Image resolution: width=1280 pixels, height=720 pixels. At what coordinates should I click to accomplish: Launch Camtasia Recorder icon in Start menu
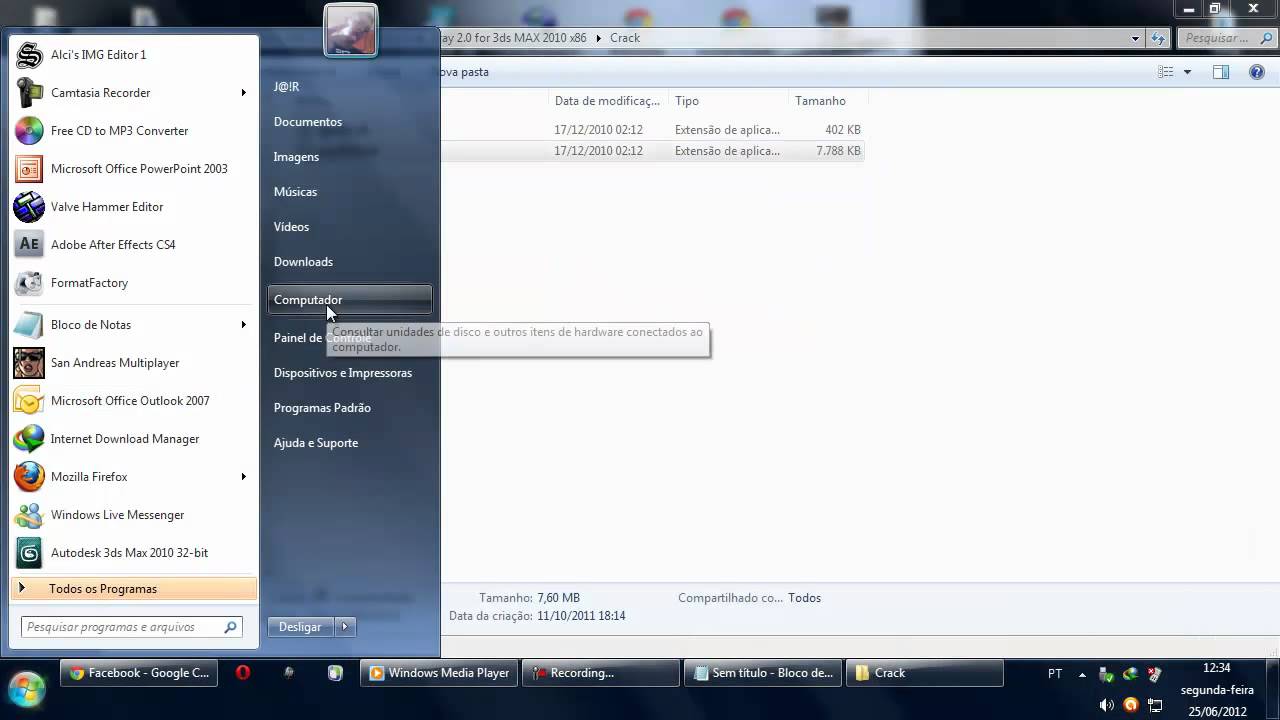(x=29, y=93)
